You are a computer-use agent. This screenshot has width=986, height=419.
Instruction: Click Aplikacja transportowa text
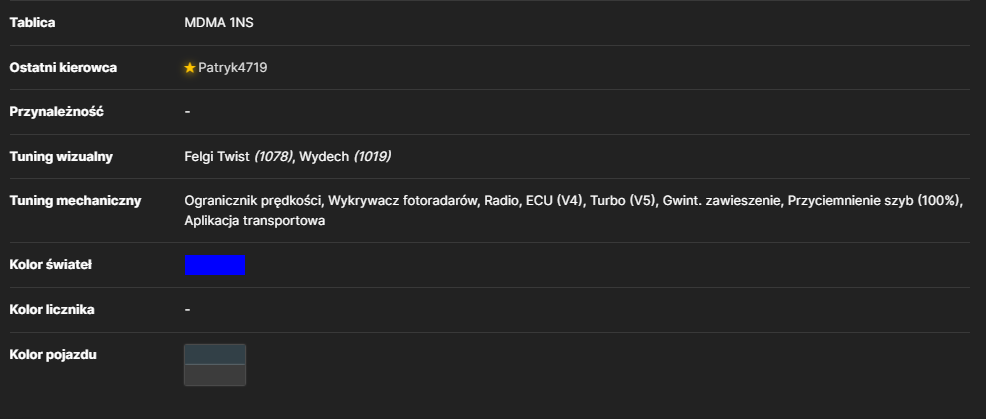(255, 221)
